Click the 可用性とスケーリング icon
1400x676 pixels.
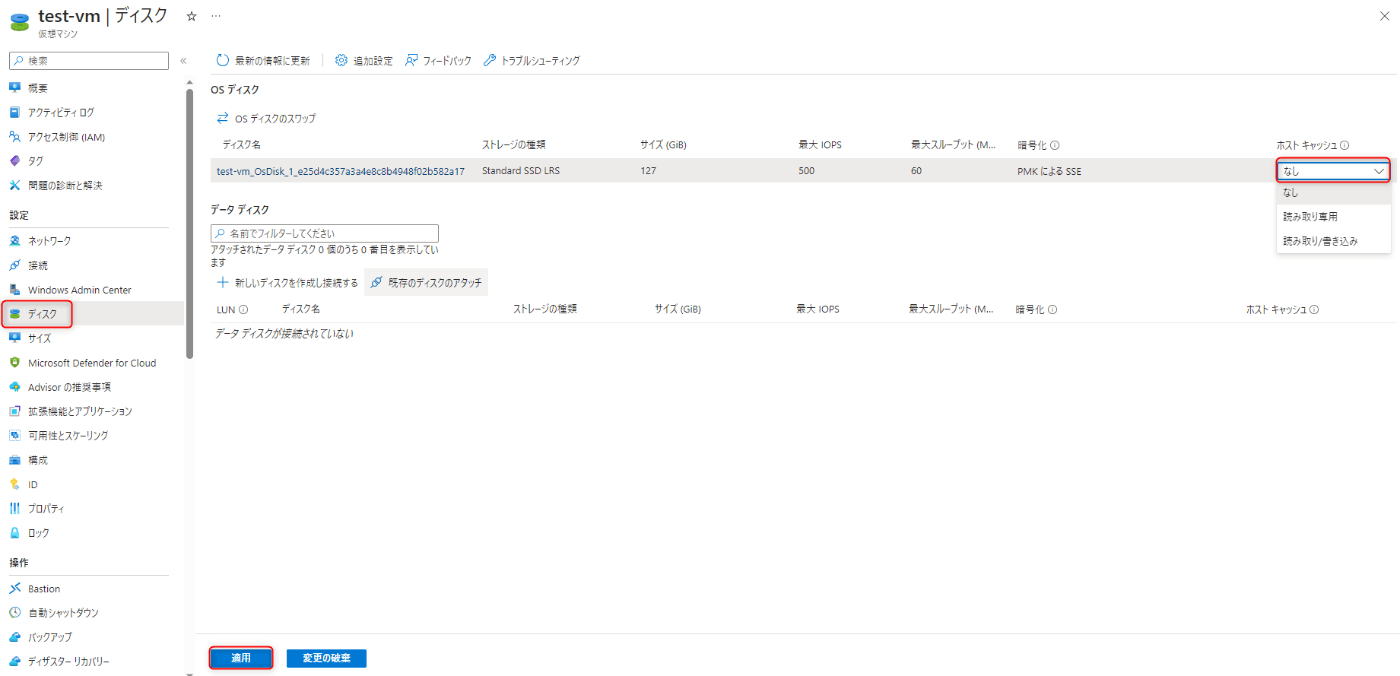pos(15,435)
